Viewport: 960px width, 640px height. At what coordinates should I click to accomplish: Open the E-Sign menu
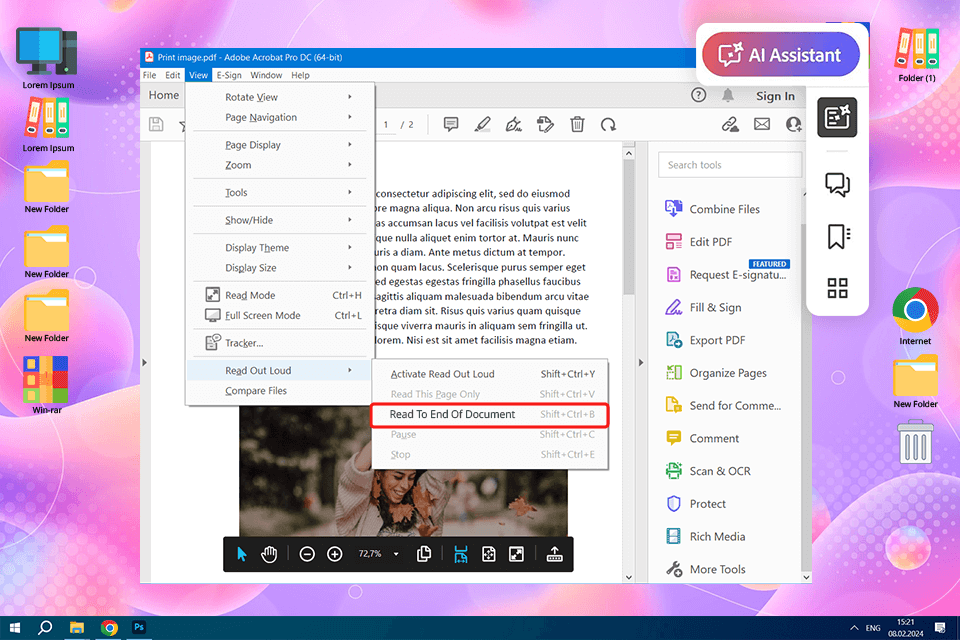tap(229, 75)
